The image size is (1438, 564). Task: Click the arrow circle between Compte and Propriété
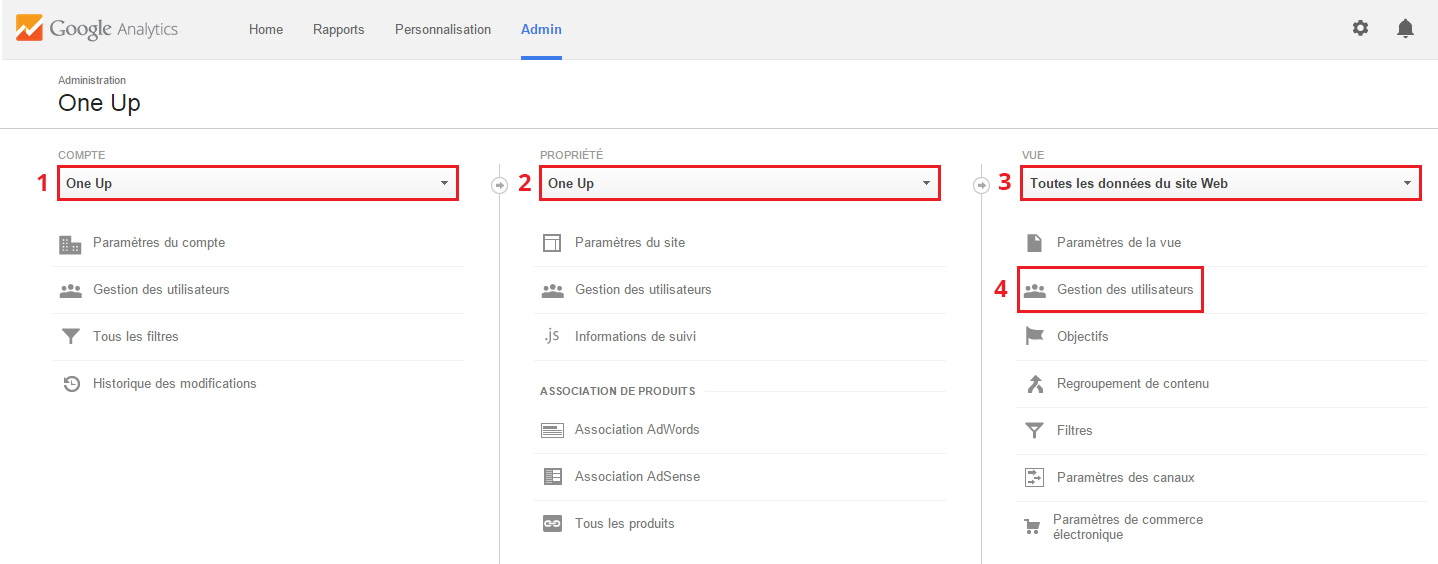click(499, 185)
